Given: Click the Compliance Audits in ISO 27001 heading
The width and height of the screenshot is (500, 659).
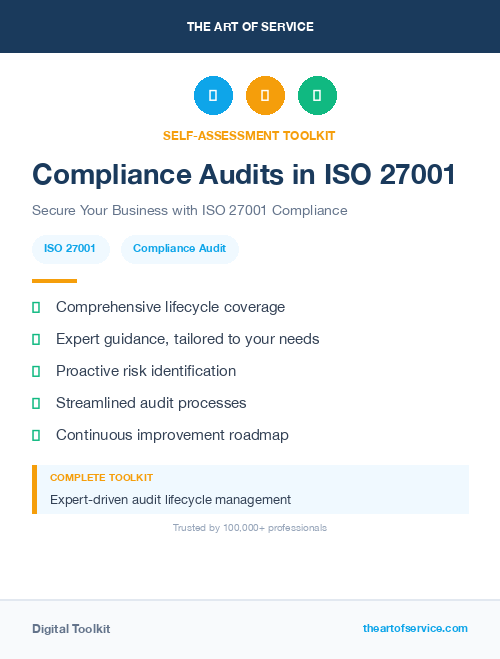Looking at the screenshot, I should (x=244, y=174).
